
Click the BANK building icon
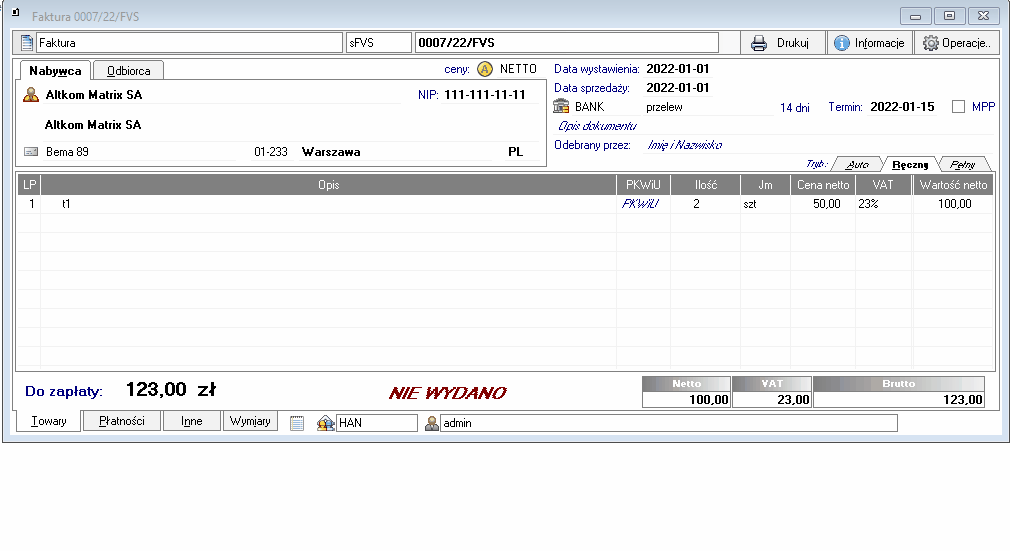(562, 107)
